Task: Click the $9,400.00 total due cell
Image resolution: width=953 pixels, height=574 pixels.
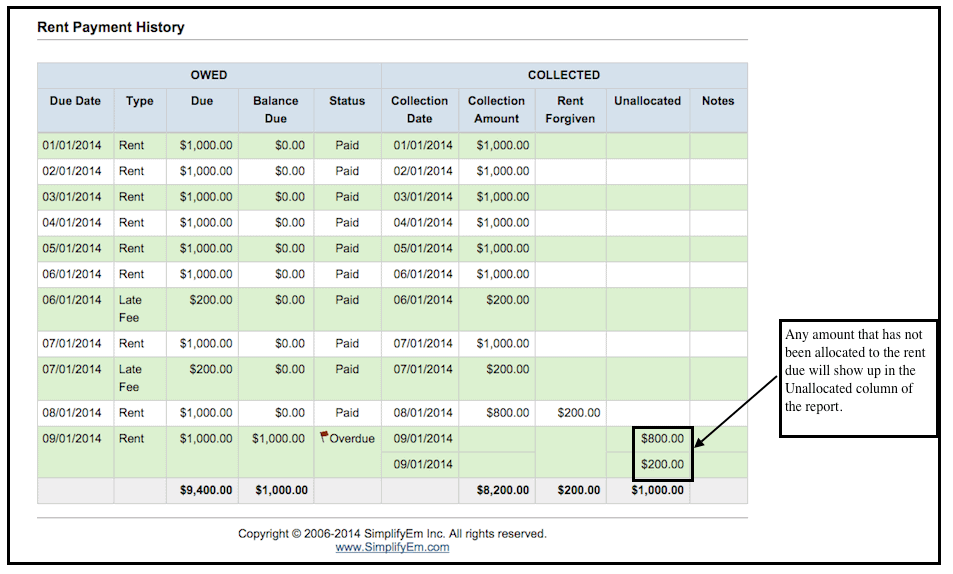Action: coord(205,490)
